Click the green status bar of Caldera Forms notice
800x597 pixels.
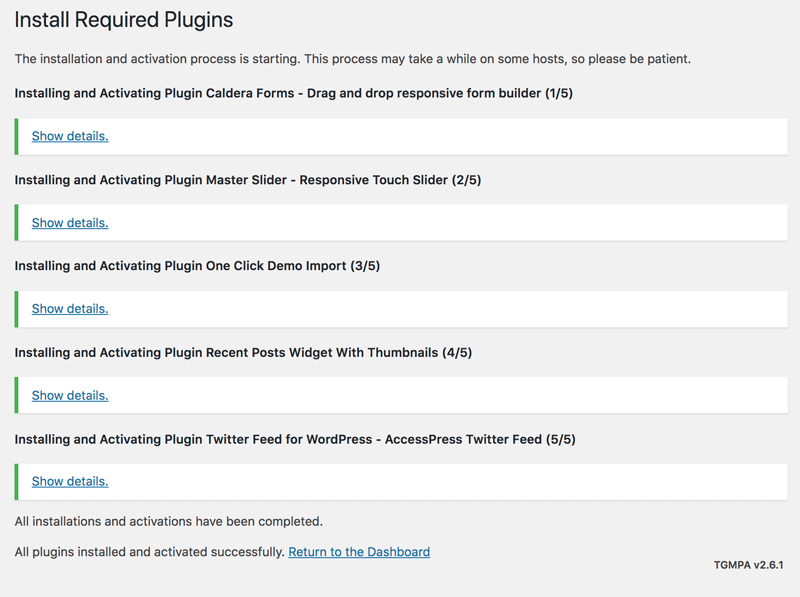coord(17,136)
